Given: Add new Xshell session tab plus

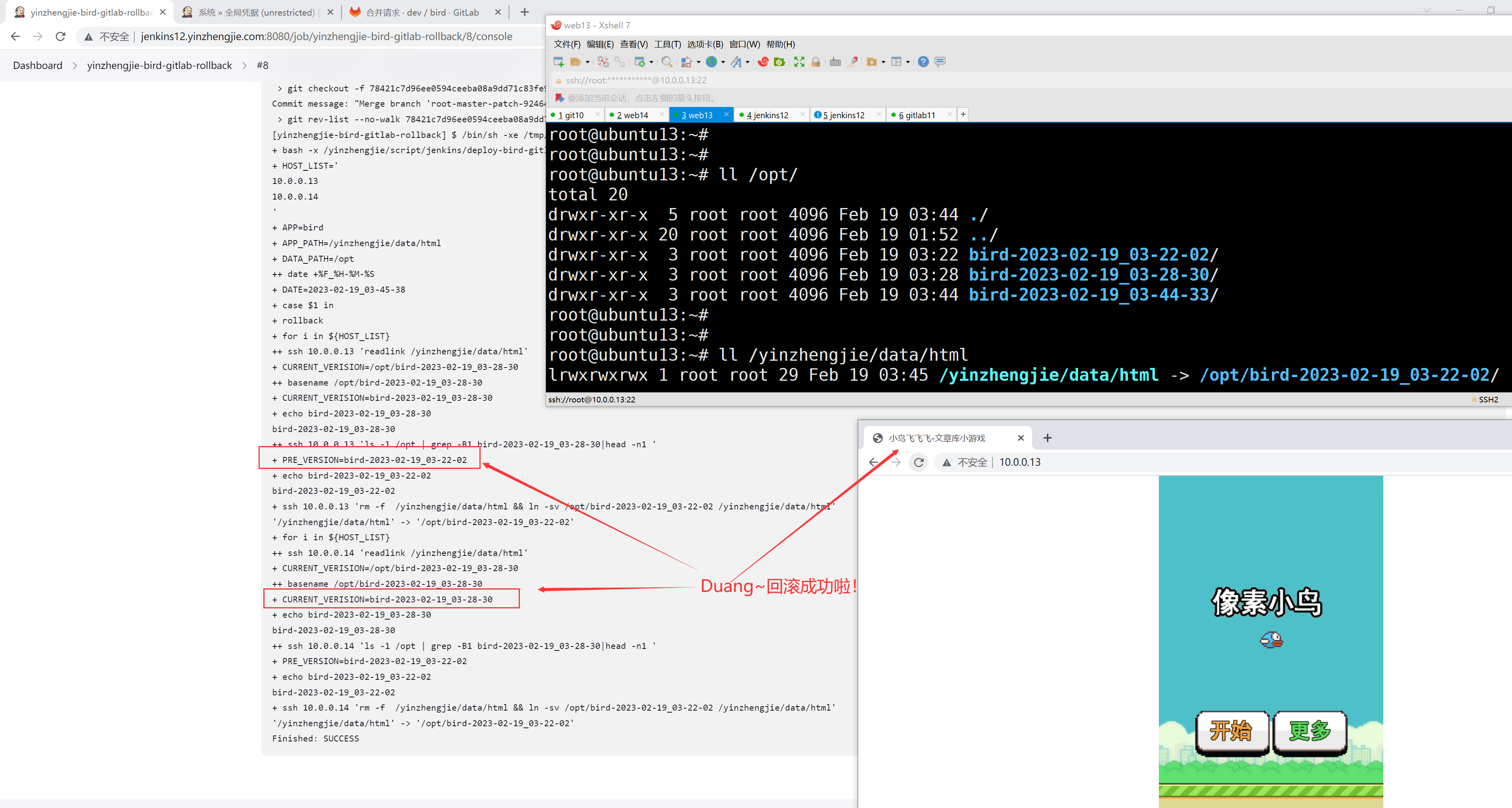Looking at the screenshot, I should (x=962, y=114).
